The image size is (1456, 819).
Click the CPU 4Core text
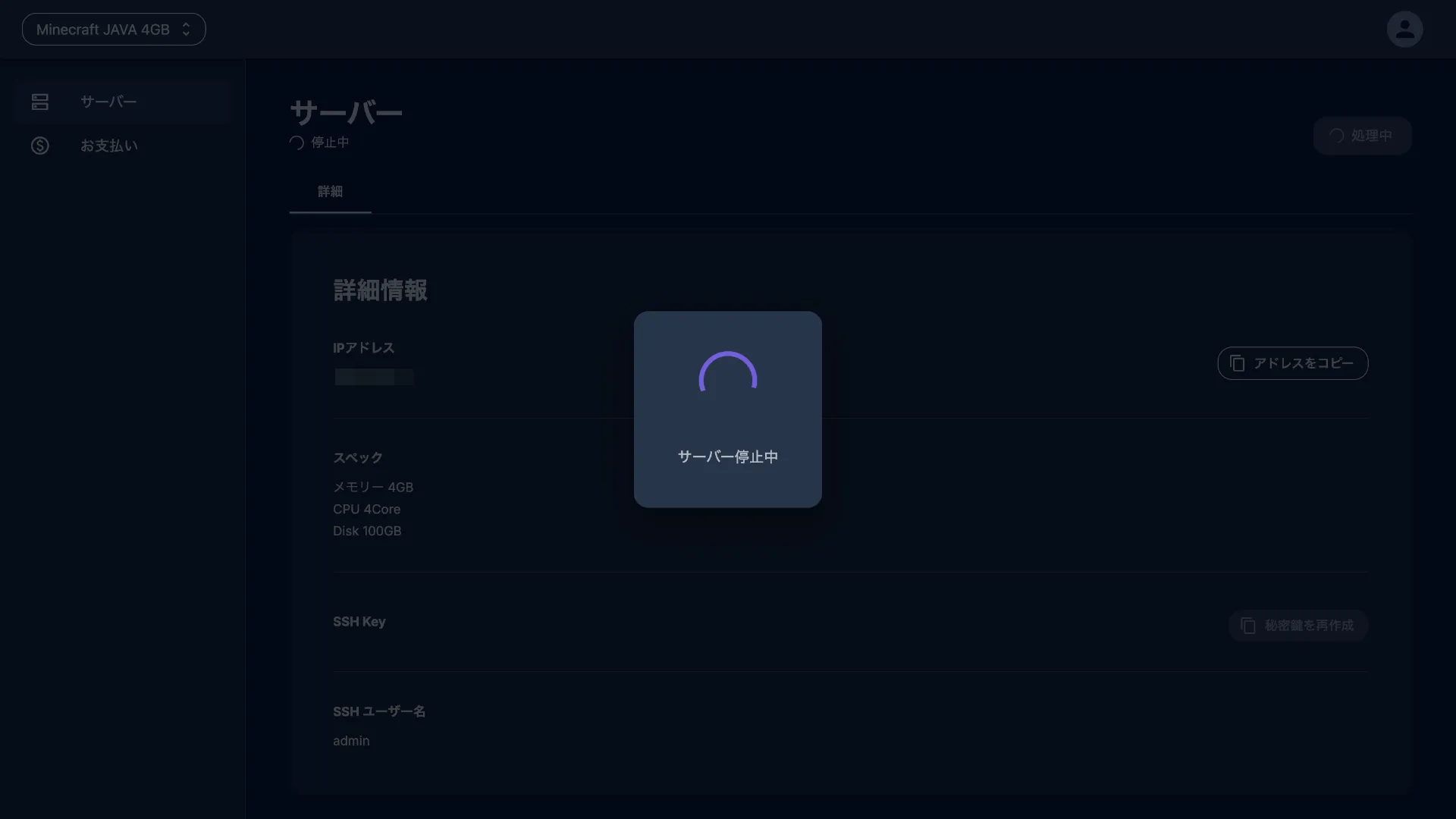(x=366, y=509)
